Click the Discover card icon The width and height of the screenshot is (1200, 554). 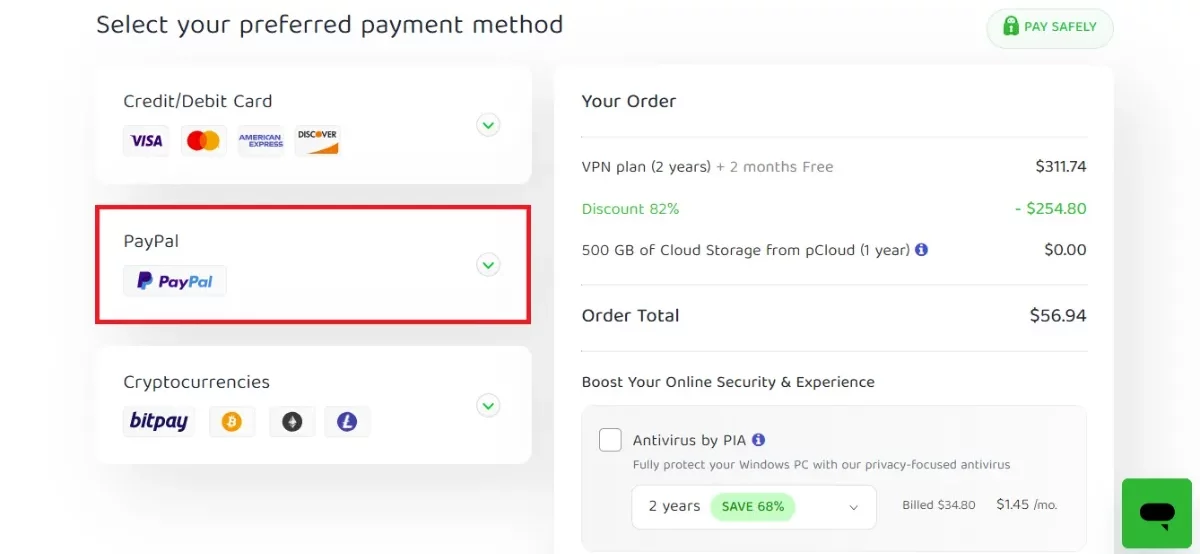(318, 141)
